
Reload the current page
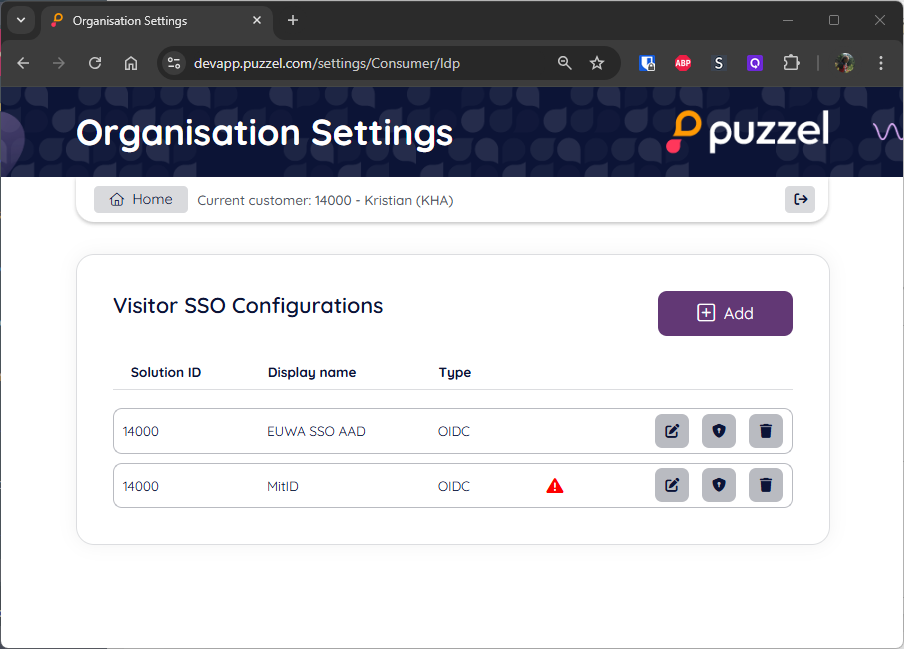(x=95, y=63)
